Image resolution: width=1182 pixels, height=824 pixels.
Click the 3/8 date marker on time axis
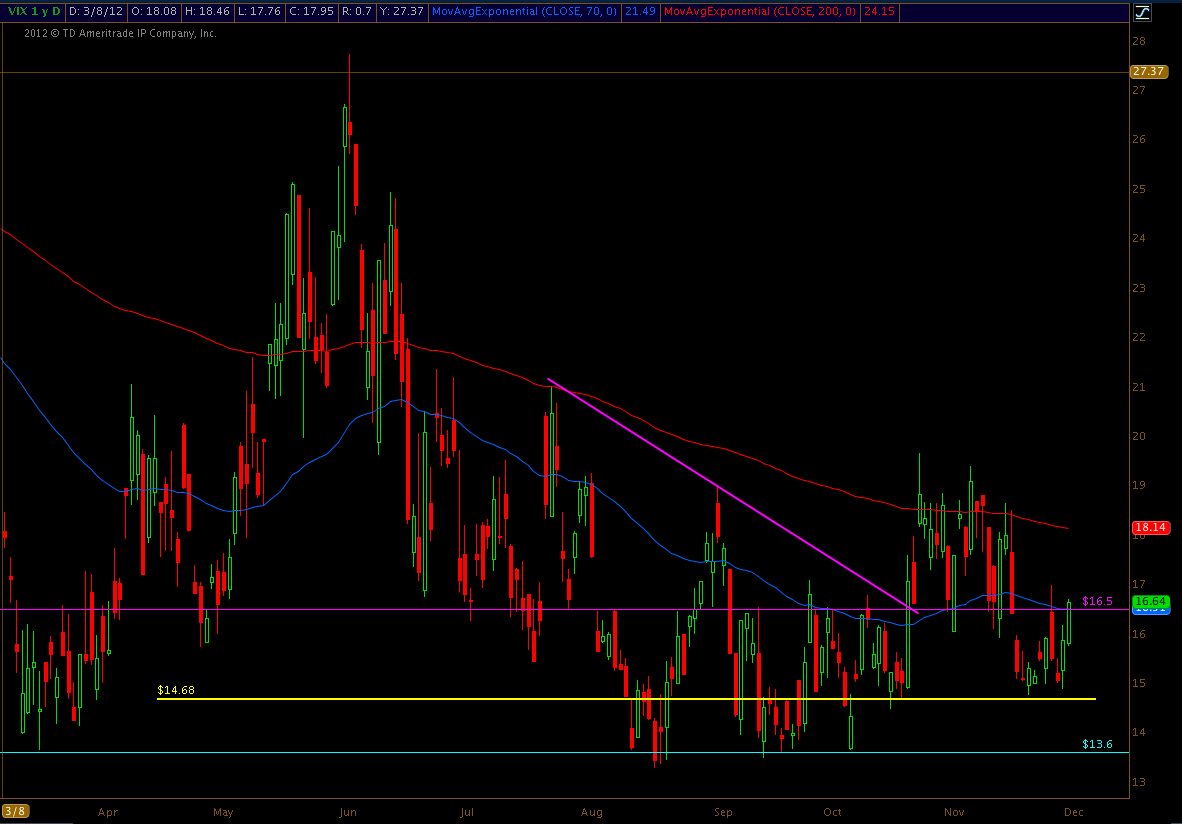15,810
